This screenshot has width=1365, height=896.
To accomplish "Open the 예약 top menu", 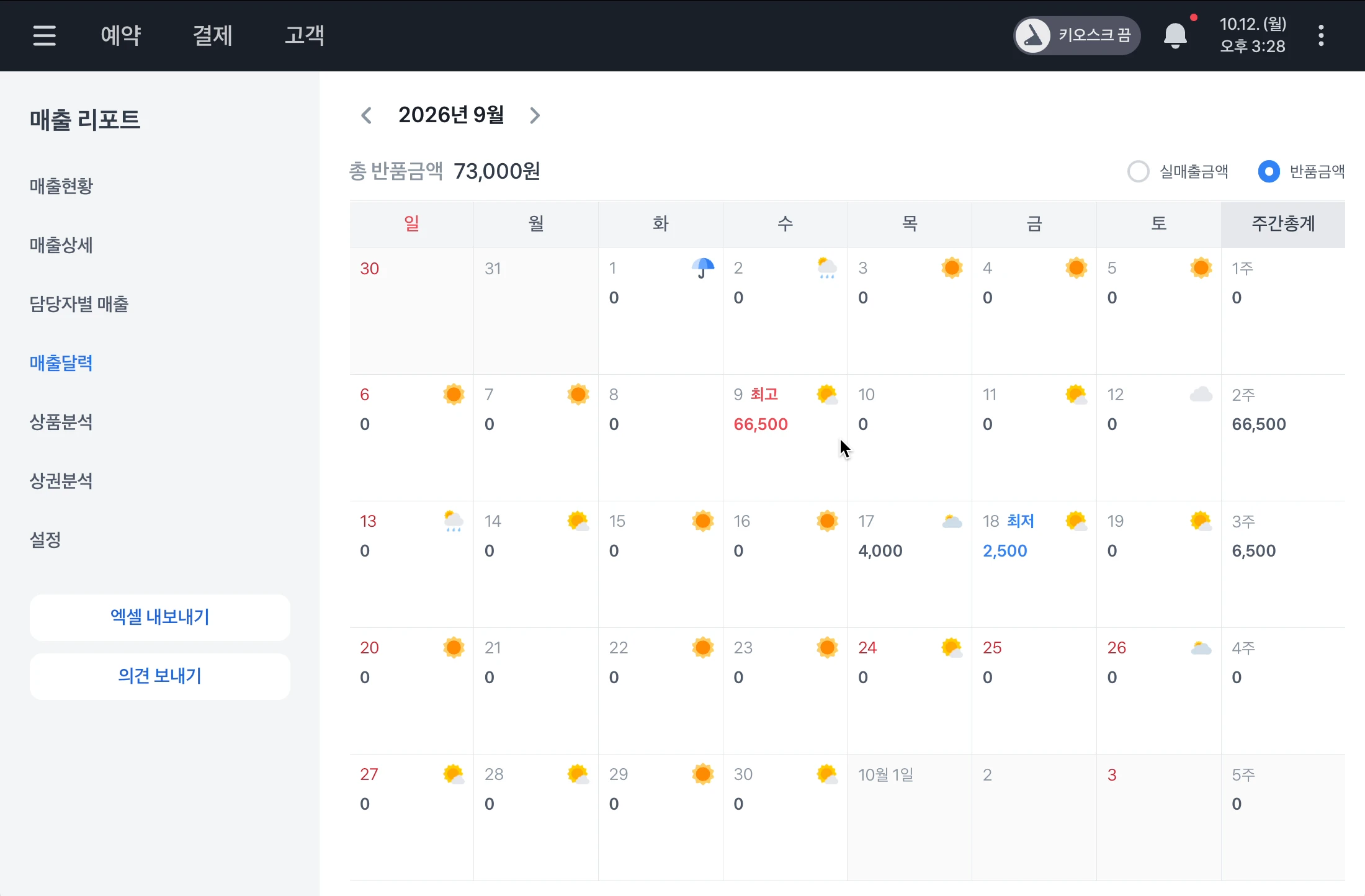I will coord(121,35).
